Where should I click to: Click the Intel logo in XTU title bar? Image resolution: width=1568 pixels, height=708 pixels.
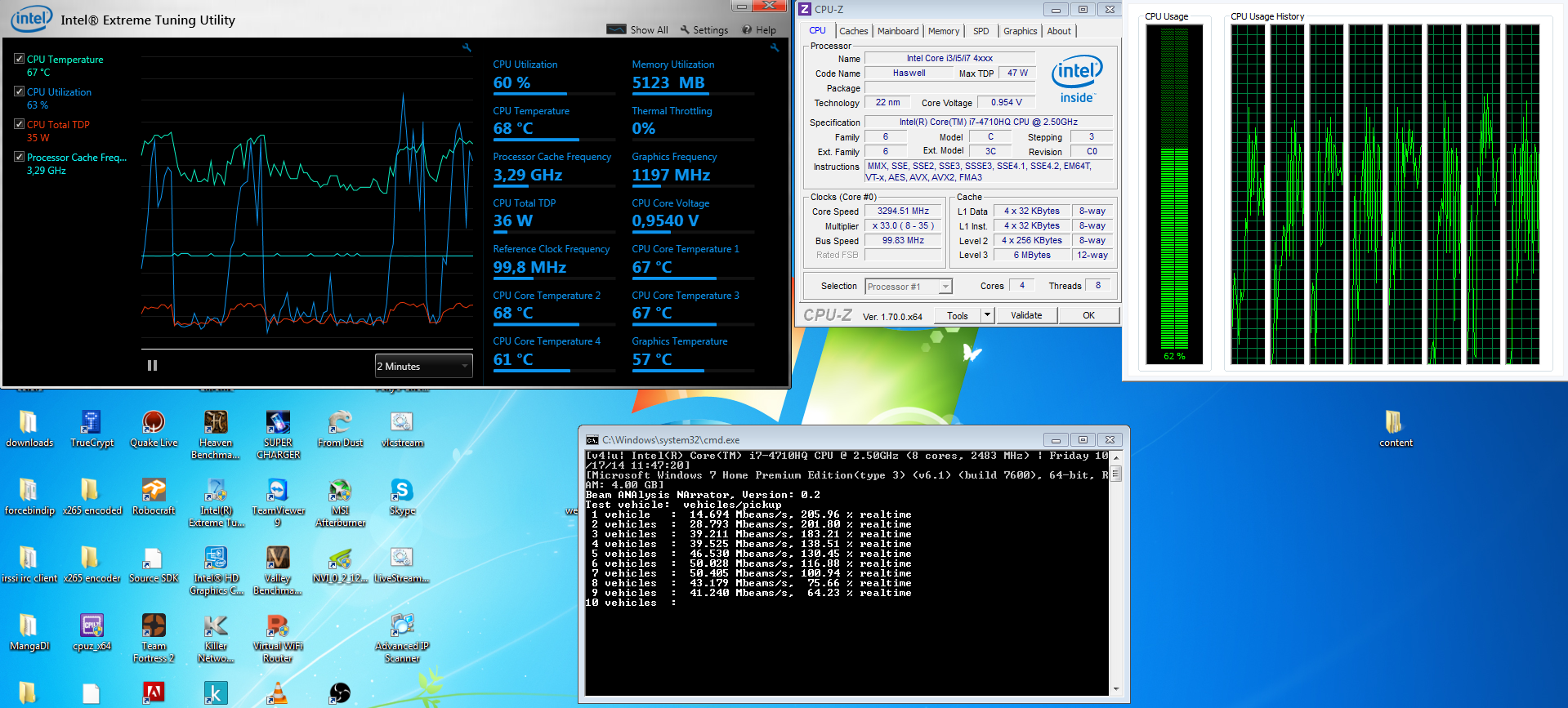pyautogui.click(x=31, y=19)
